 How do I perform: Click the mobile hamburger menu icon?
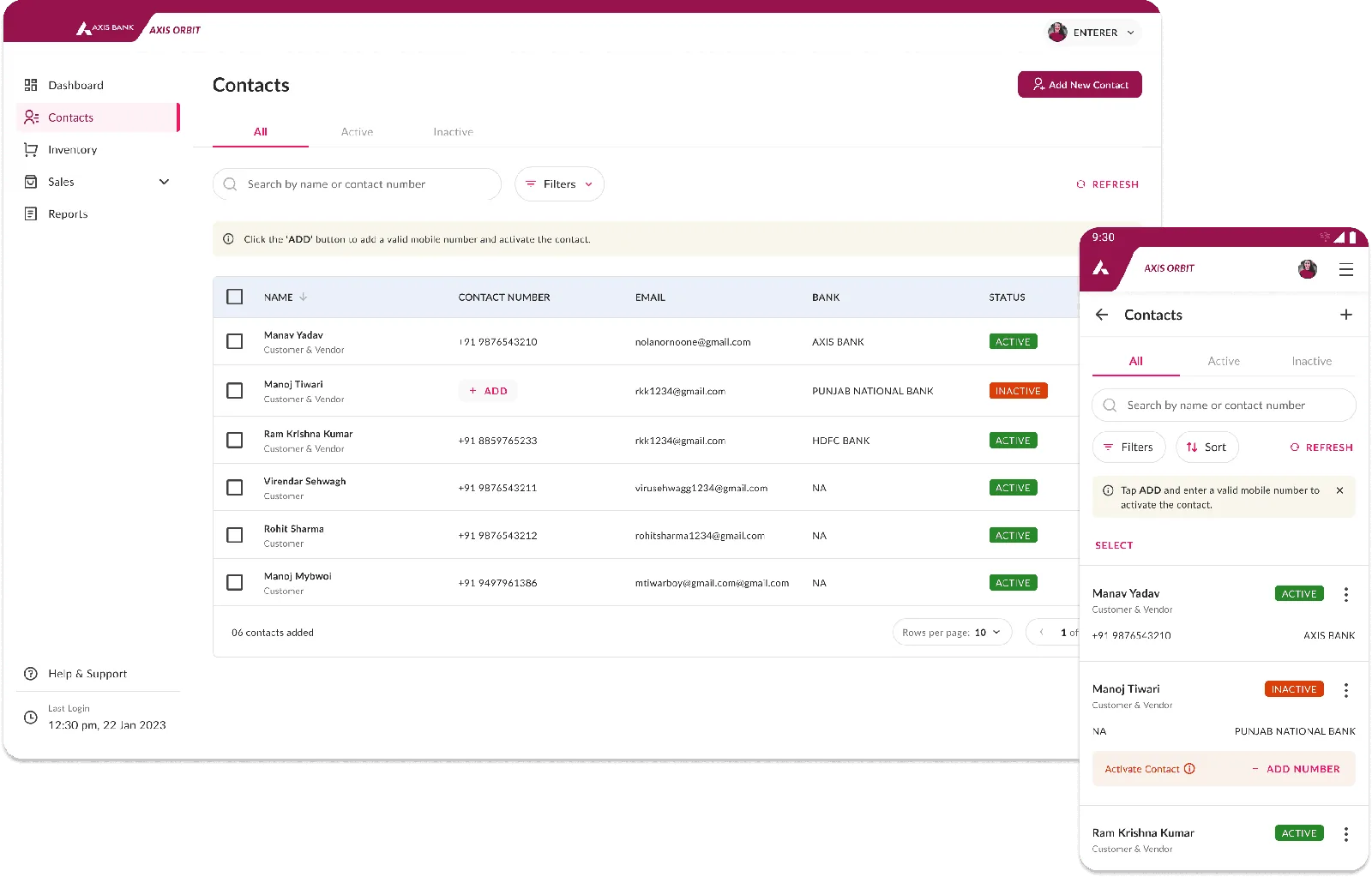click(x=1346, y=269)
